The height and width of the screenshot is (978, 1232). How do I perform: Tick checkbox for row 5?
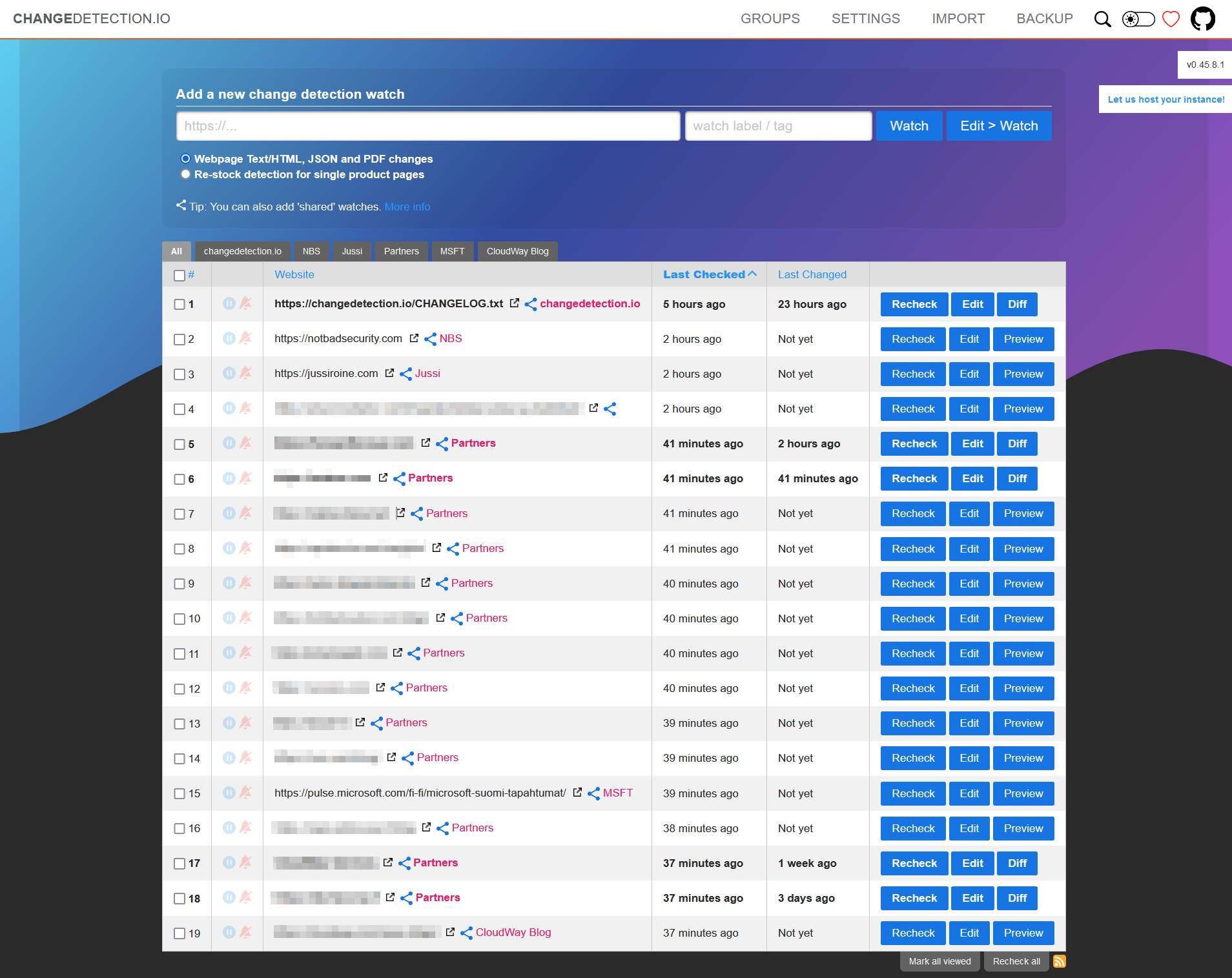coord(180,444)
